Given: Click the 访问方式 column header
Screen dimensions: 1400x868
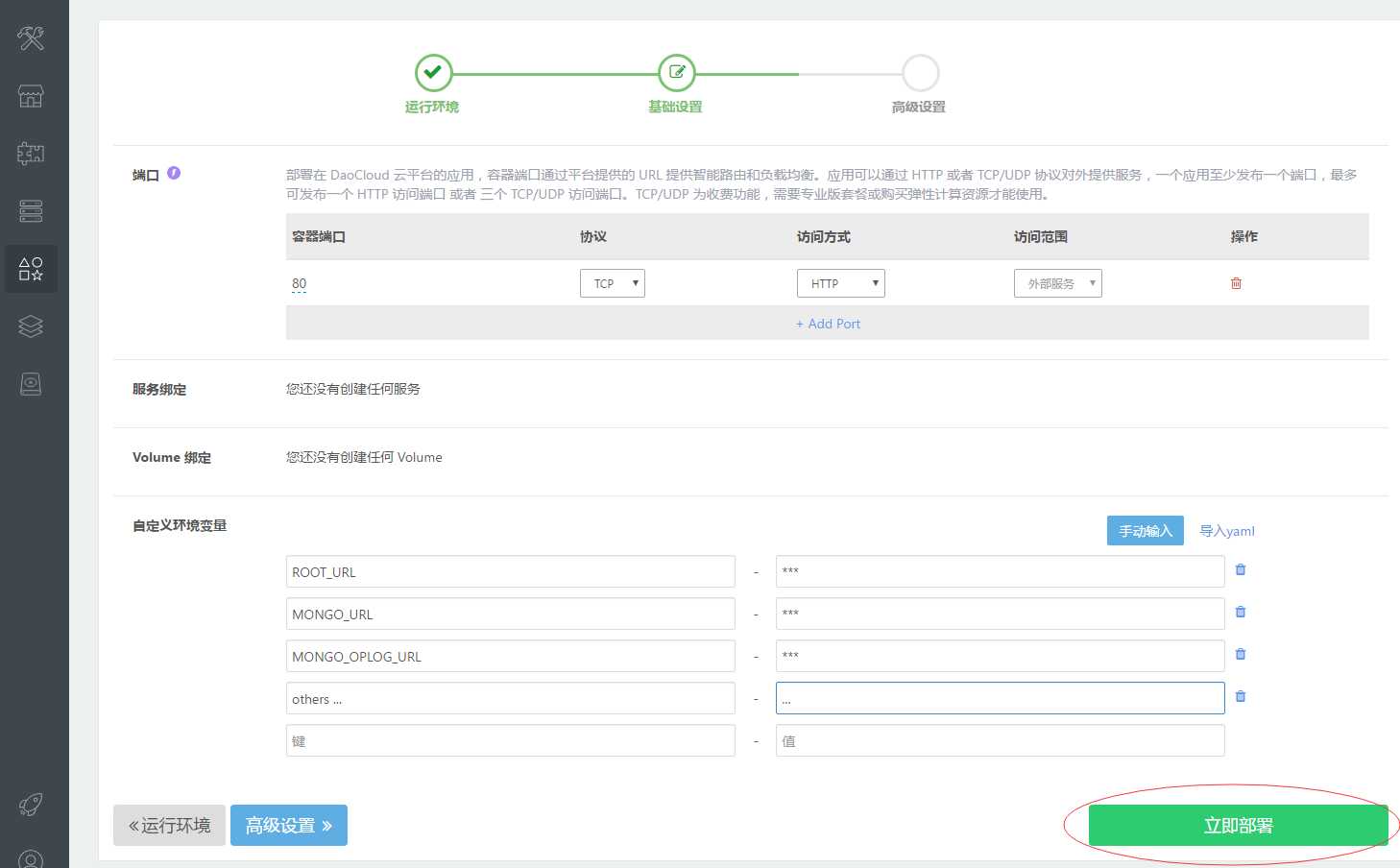Looking at the screenshot, I should (824, 236).
